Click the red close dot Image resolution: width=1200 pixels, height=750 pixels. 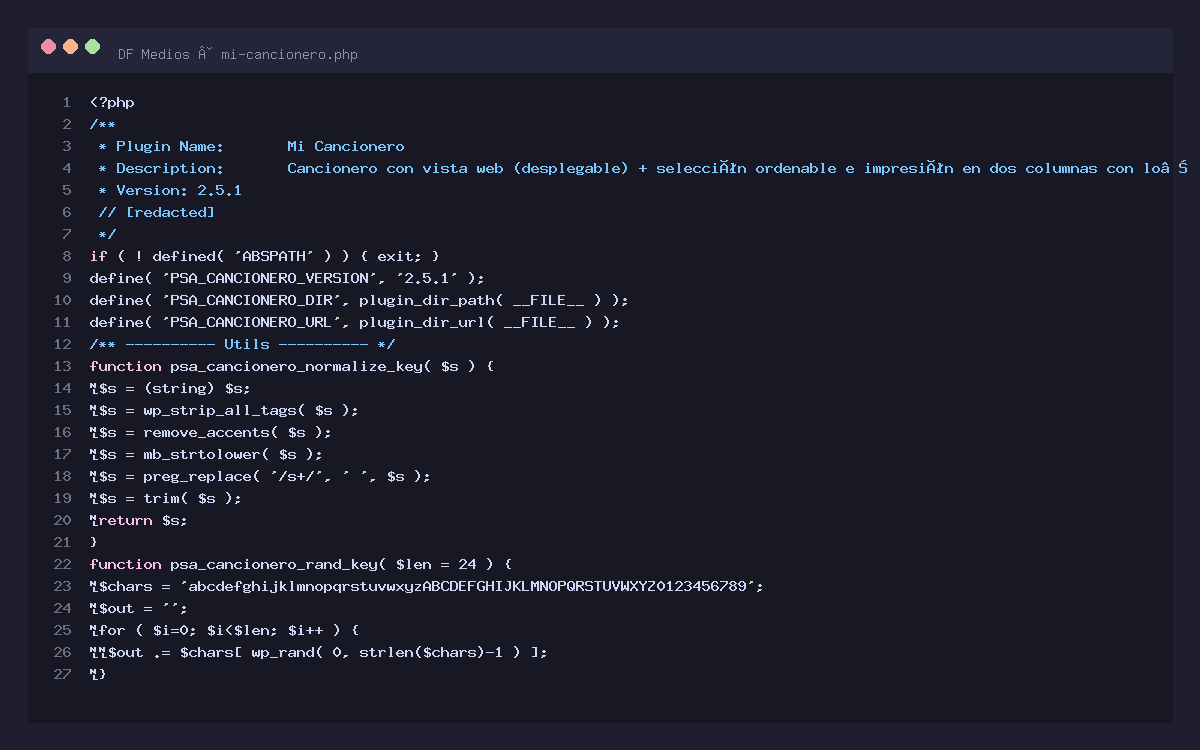pyautogui.click(x=48, y=46)
